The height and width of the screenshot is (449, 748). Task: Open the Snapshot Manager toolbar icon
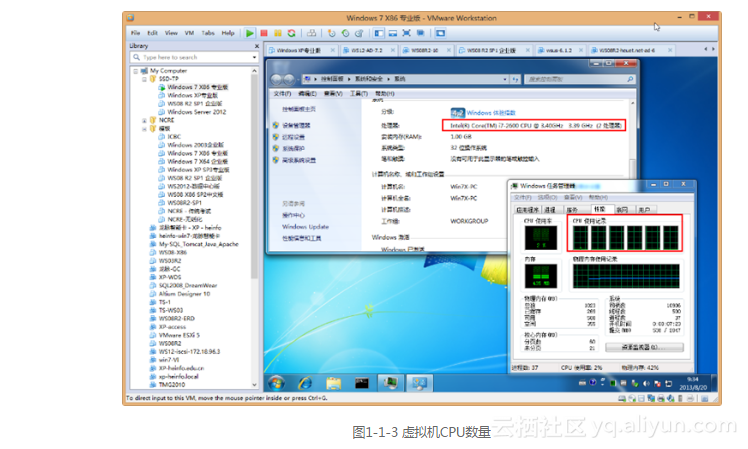click(x=359, y=33)
